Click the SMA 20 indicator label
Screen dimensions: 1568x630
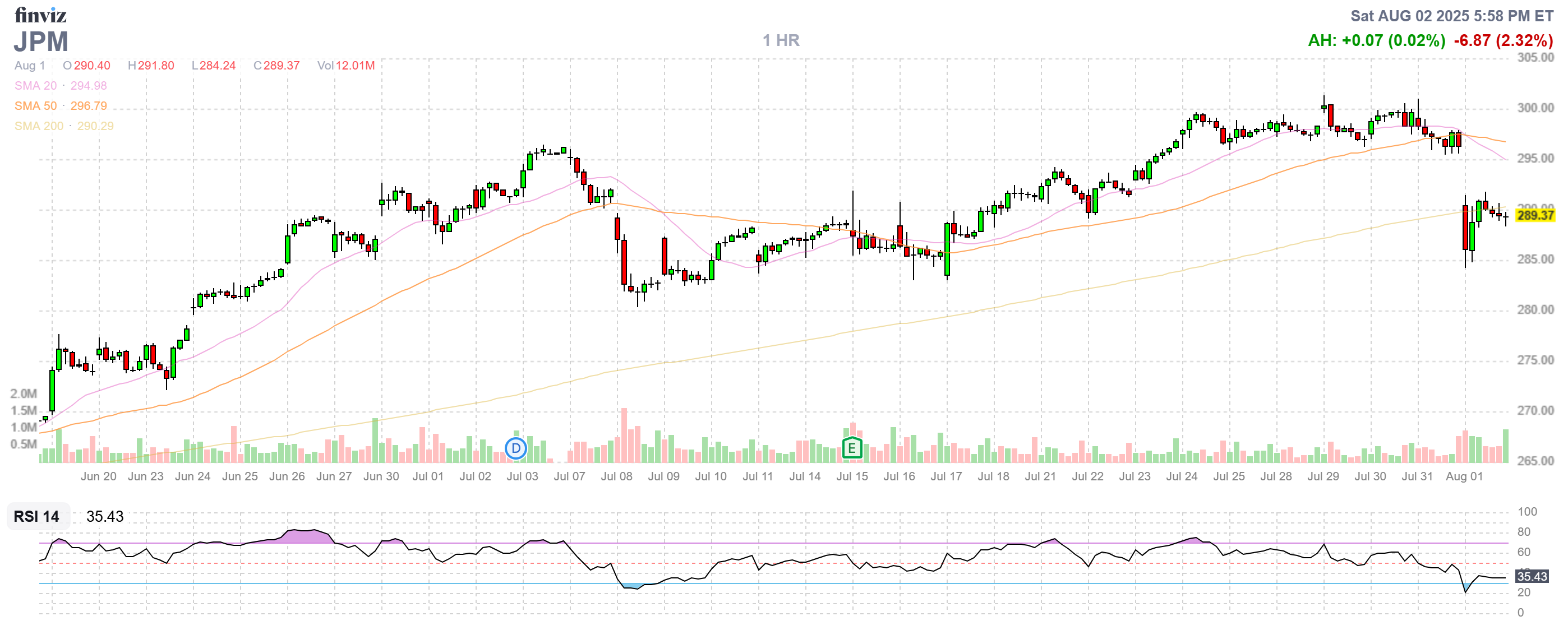[36, 86]
